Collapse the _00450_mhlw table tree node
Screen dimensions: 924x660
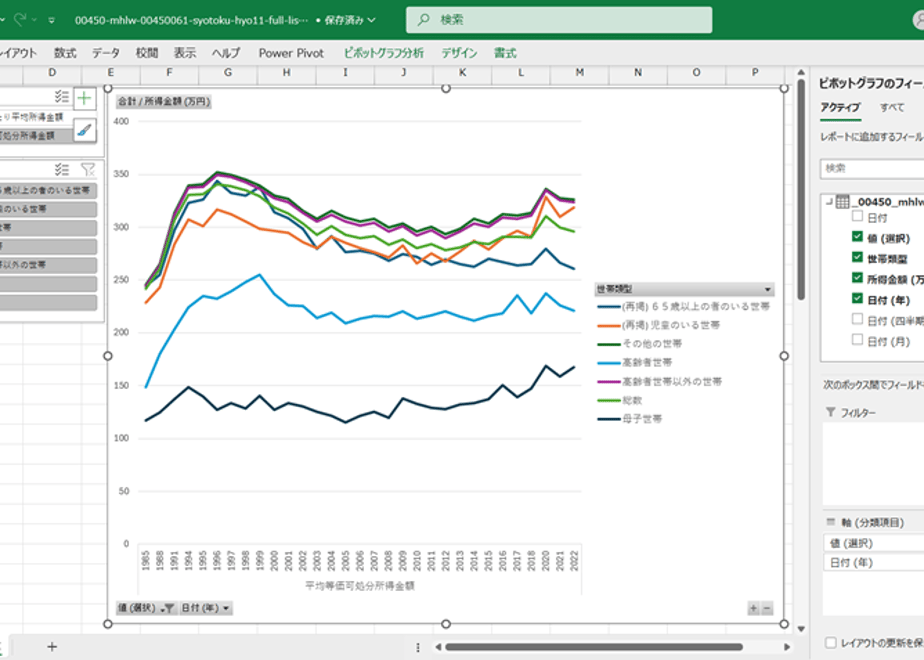[829, 202]
